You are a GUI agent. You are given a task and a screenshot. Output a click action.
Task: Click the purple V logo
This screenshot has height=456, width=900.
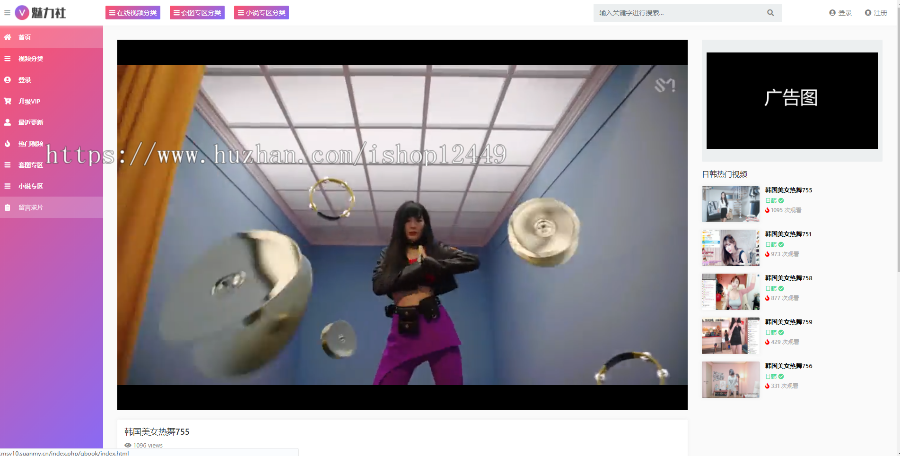22,12
